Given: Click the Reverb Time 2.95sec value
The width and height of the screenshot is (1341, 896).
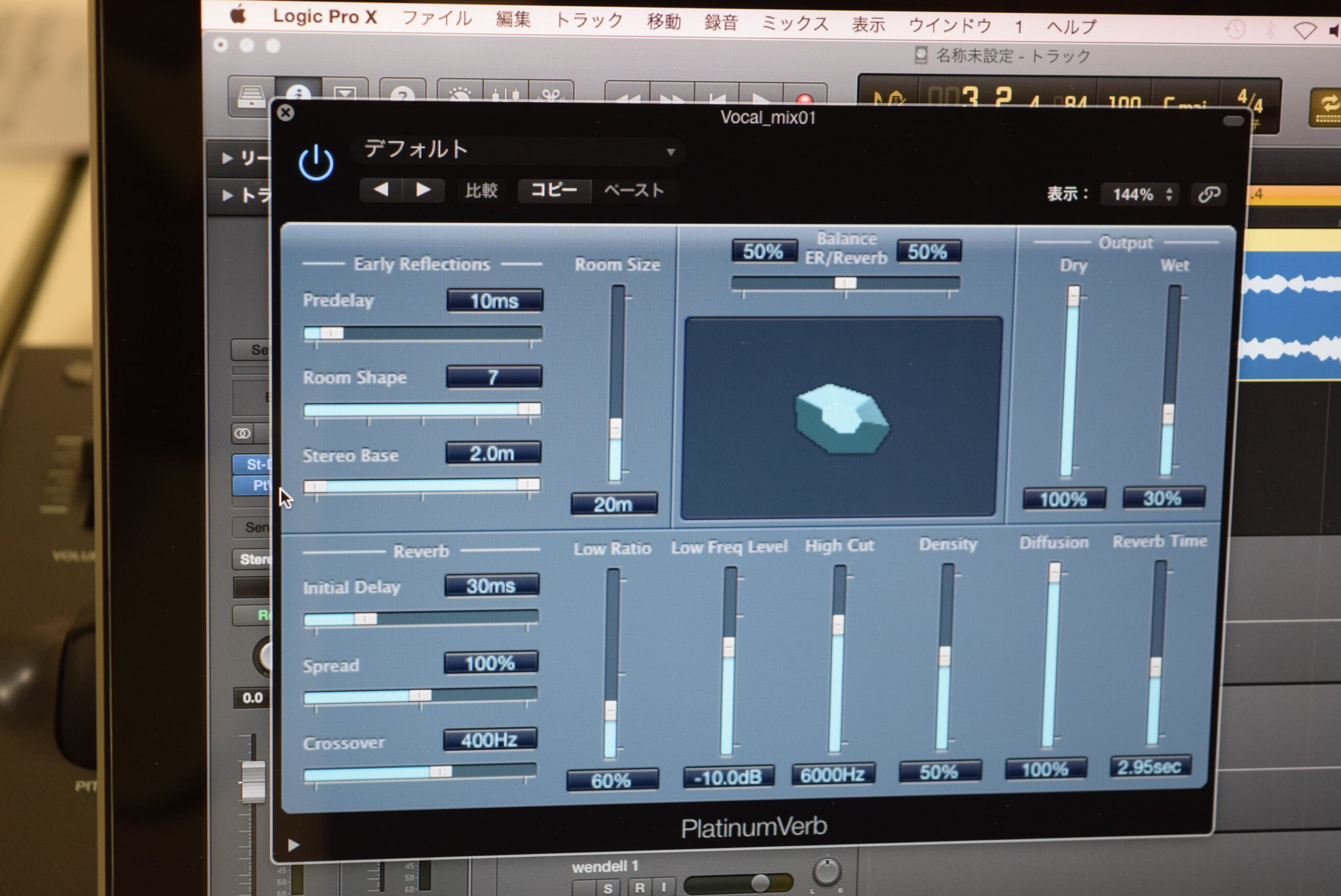Looking at the screenshot, I should pos(1150,766).
